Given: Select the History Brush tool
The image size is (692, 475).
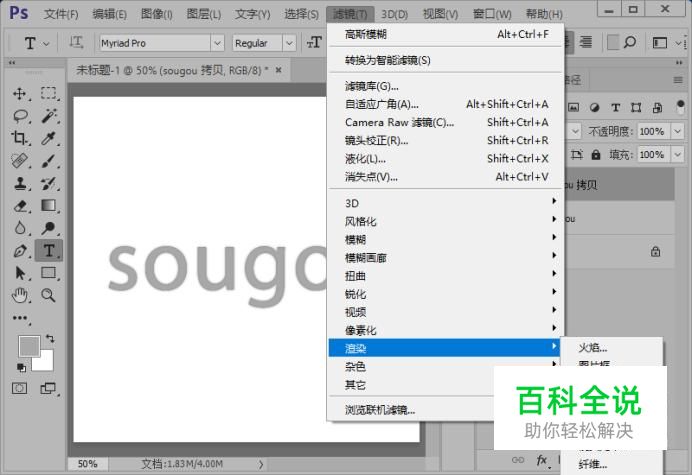Looking at the screenshot, I should [x=49, y=183].
